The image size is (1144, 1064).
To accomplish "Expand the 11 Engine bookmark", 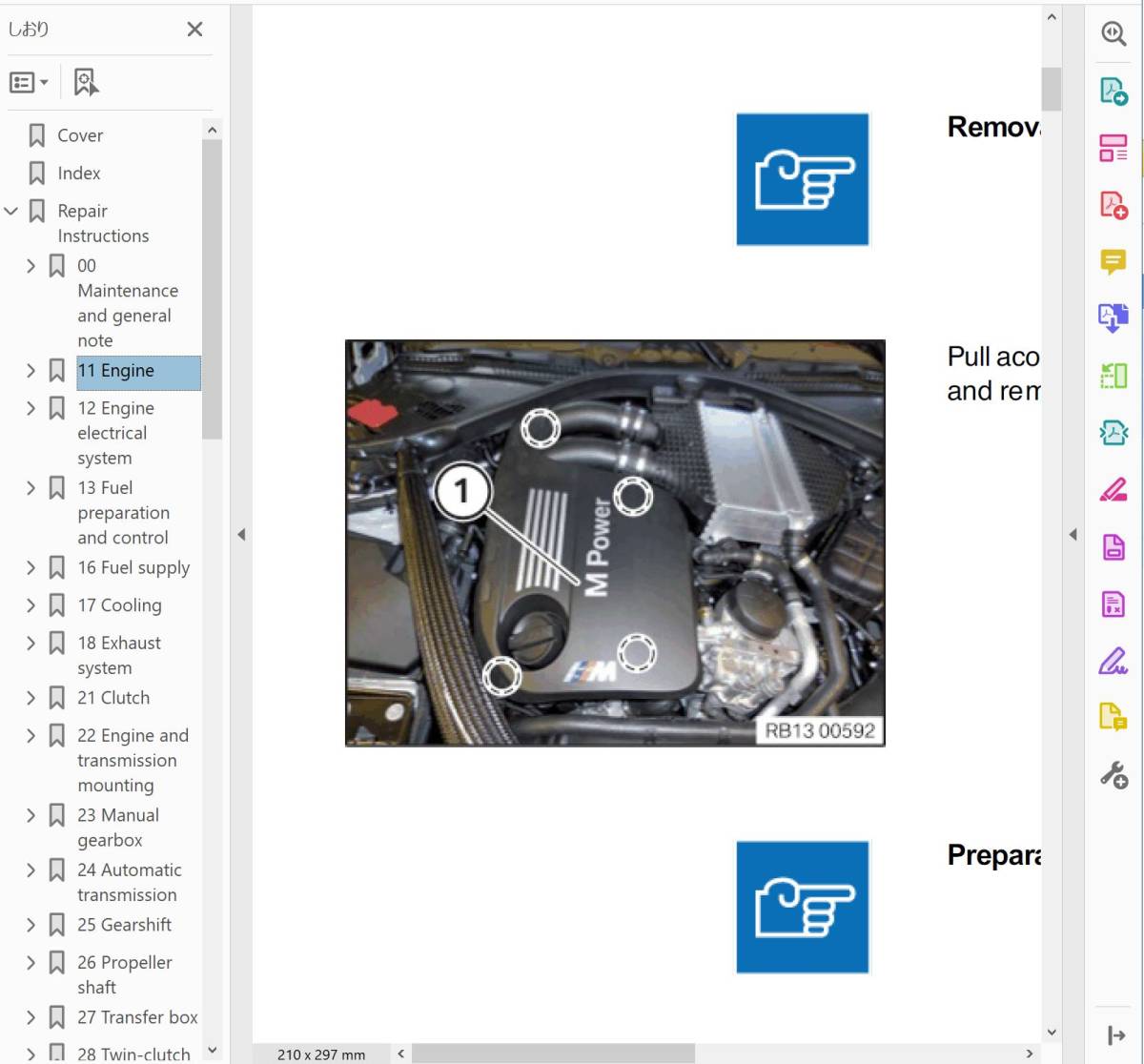I will coord(31,371).
